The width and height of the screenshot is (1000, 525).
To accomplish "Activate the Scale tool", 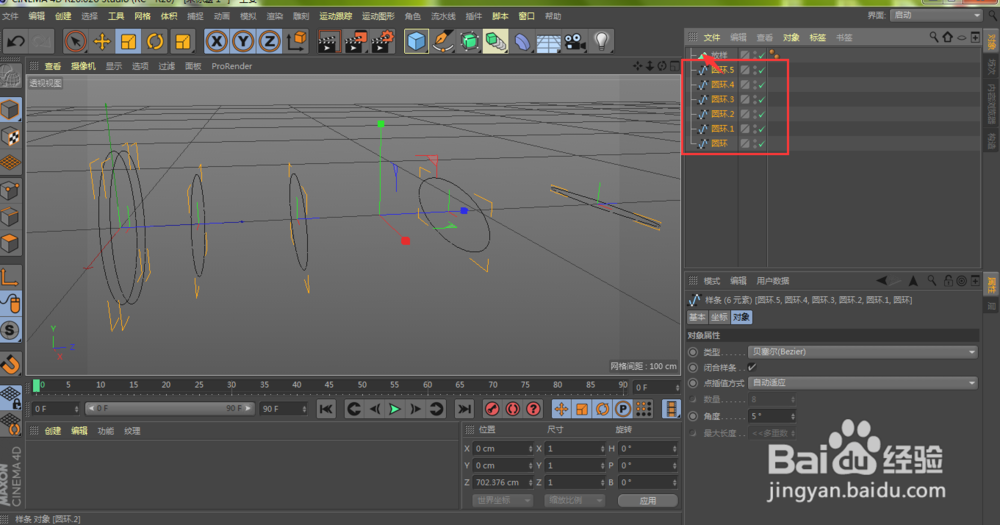I will click(x=128, y=42).
